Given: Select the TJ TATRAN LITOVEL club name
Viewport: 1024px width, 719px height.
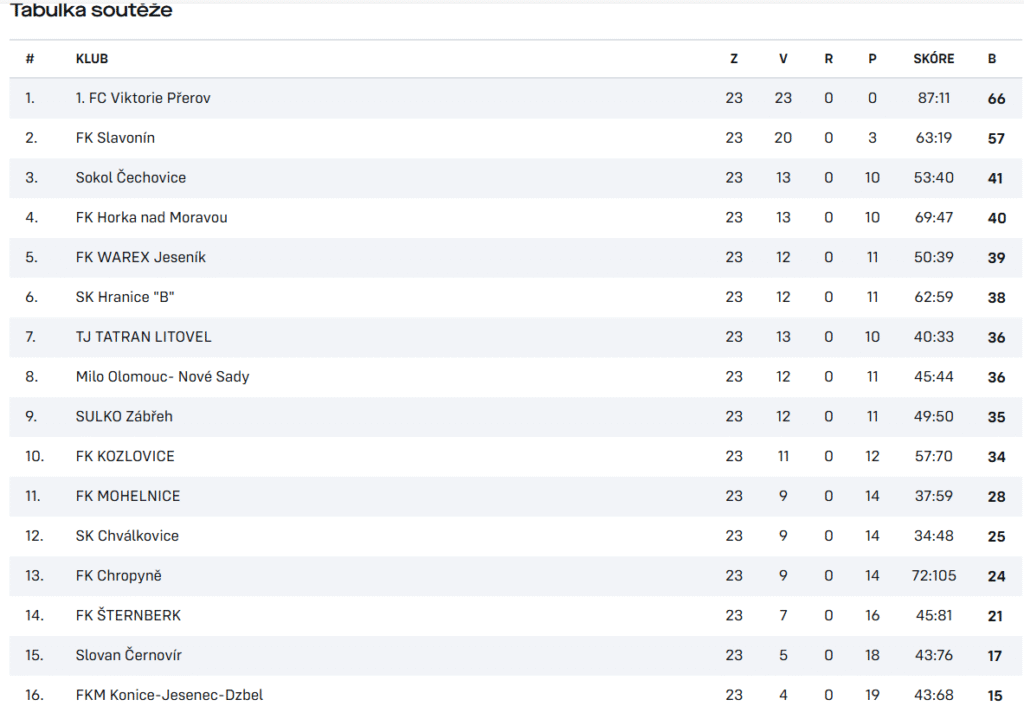Looking at the screenshot, I should point(144,337).
